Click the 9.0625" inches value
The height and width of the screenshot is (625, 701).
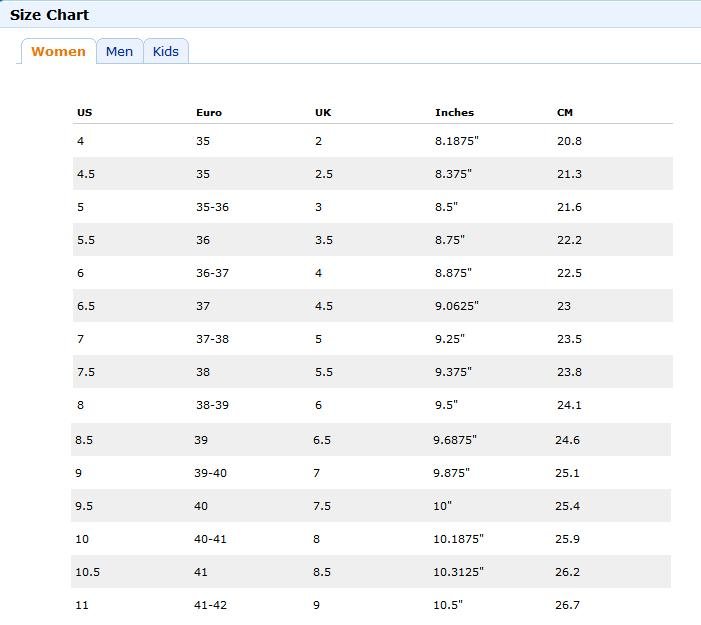click(x=456, y=306)
